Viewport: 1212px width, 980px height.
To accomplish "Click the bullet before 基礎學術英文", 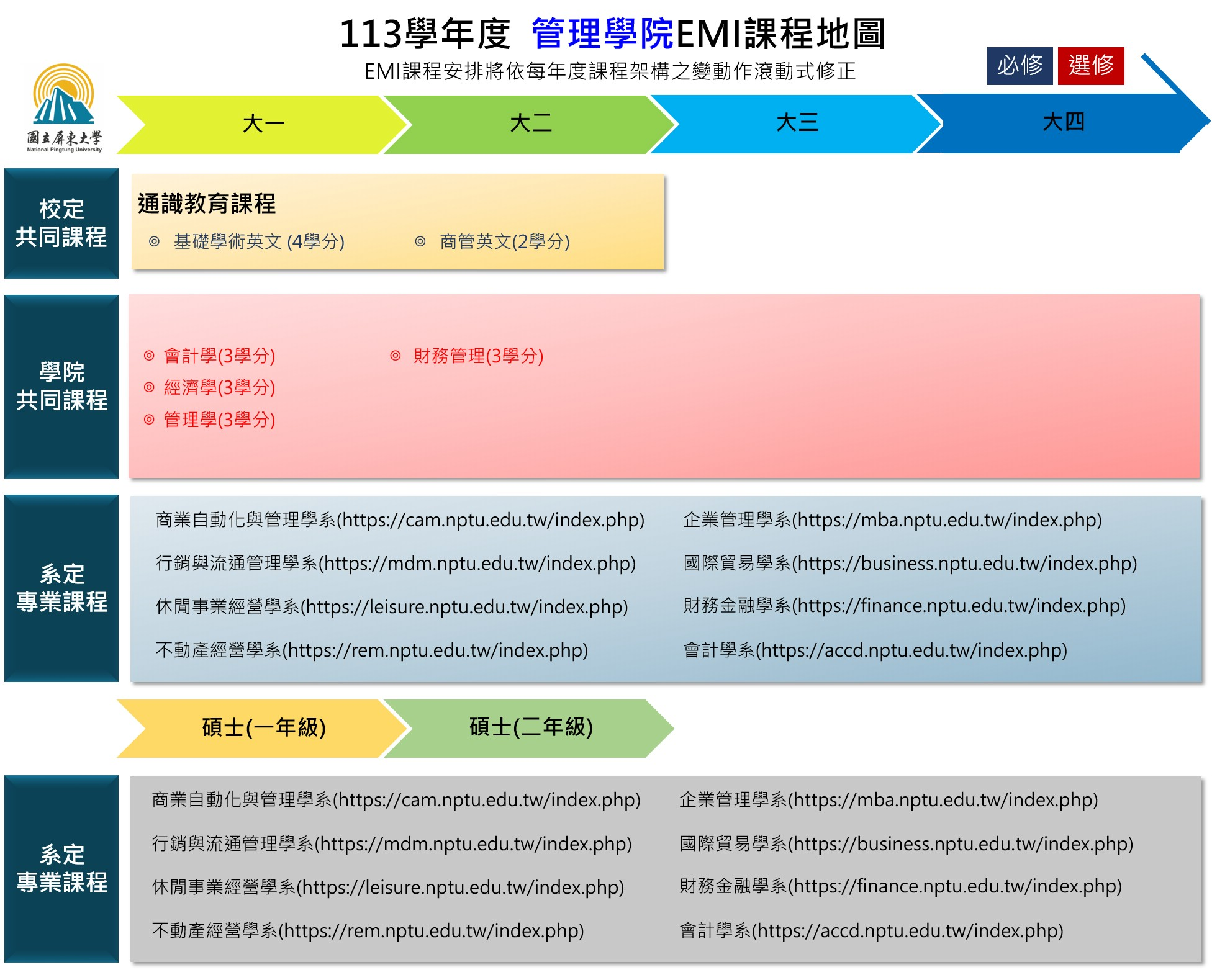I will point(154,241).
